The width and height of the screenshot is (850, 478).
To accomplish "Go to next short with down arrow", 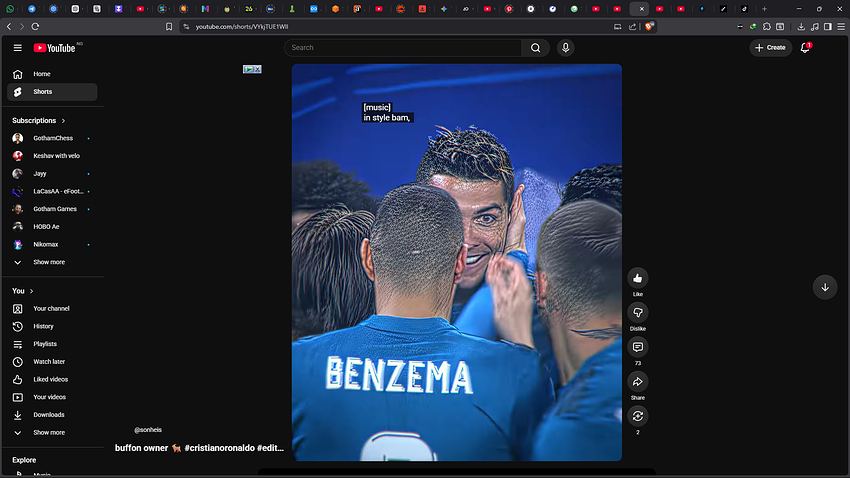I will pyautogui.click(x=825, y=287).
